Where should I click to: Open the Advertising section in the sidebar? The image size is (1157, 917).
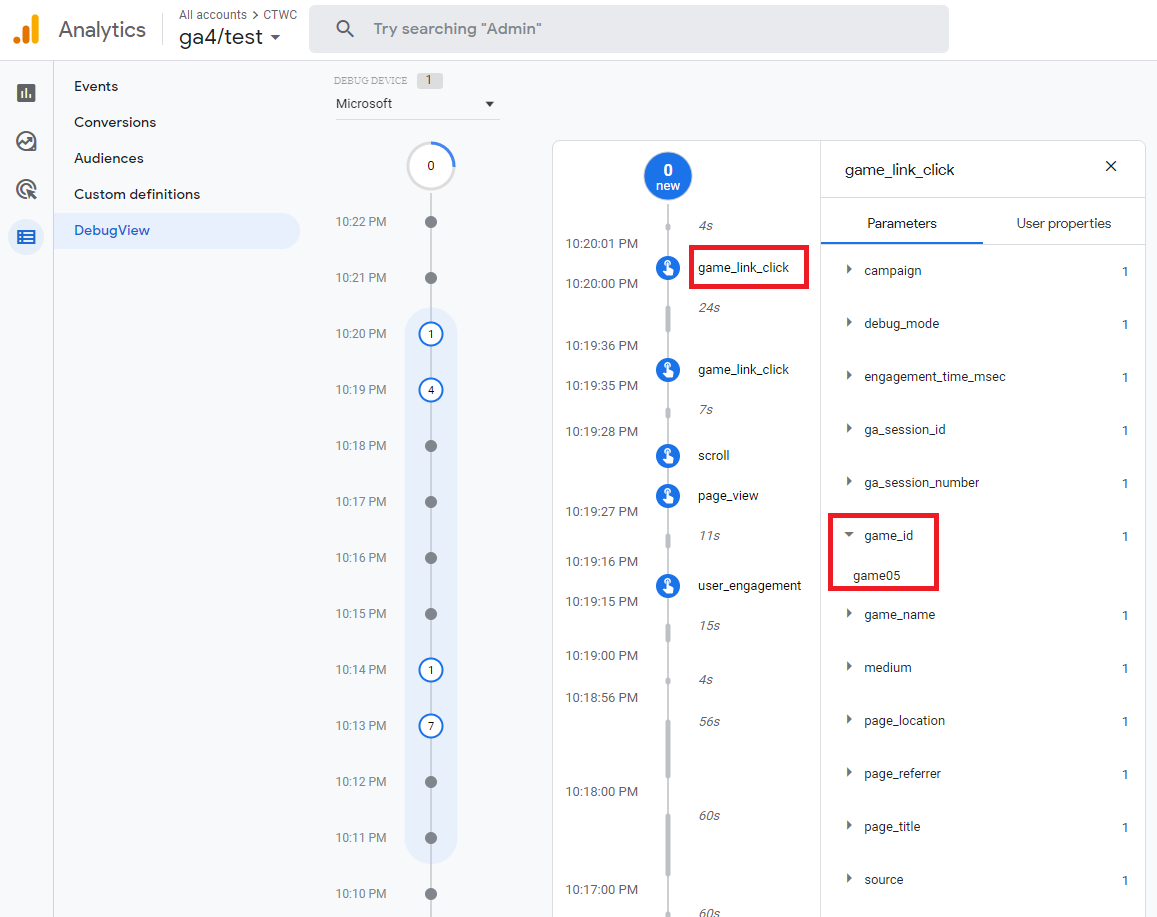(25, 189)
